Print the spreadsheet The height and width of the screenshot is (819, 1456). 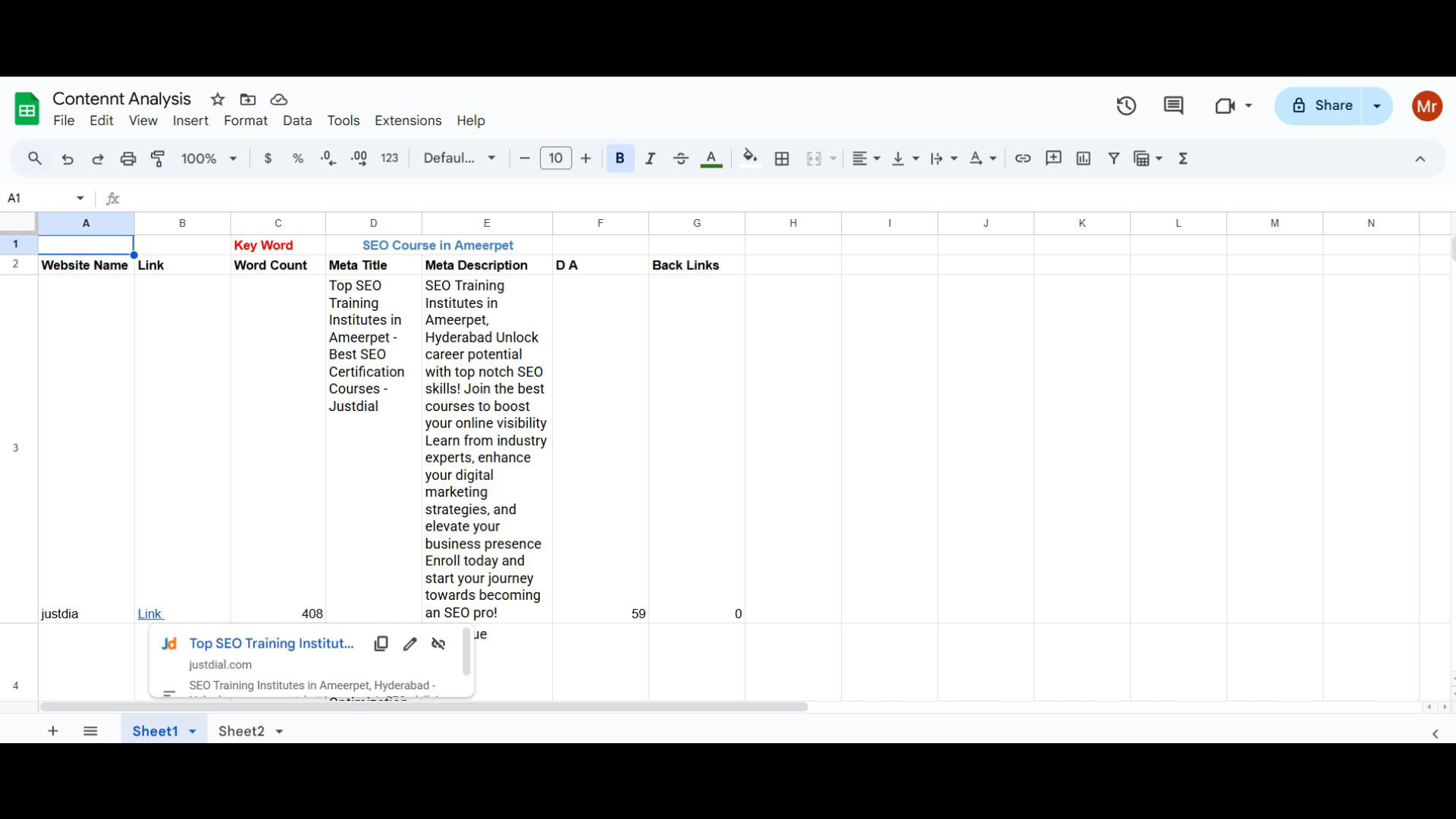click(x=128, y=158)
